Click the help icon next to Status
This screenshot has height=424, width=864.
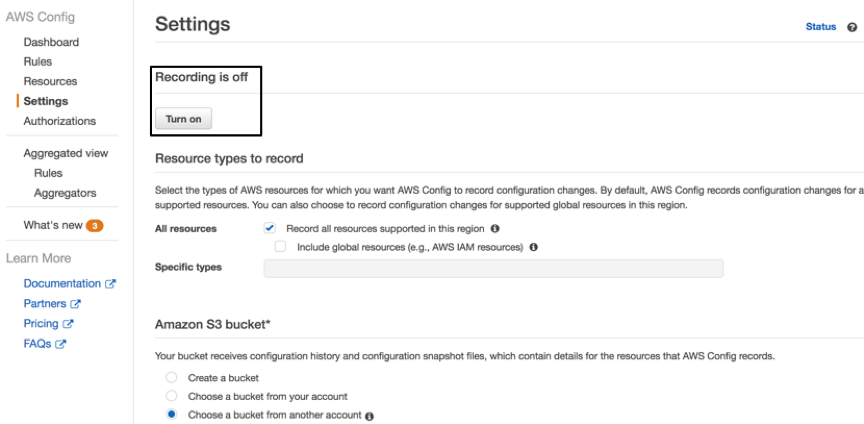[851, 27]
